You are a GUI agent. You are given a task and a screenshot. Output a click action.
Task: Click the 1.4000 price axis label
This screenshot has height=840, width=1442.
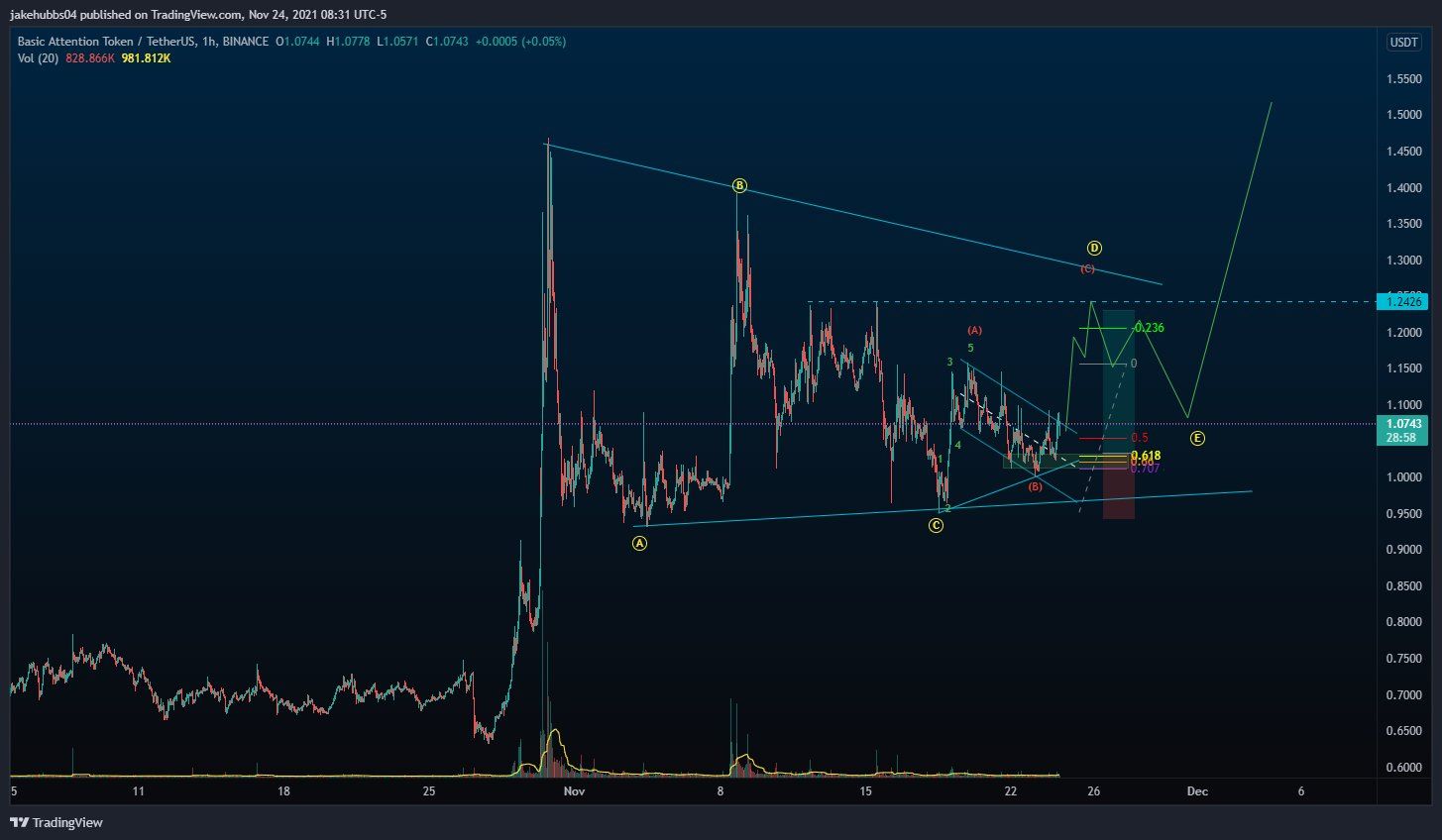click(1402, 187)
